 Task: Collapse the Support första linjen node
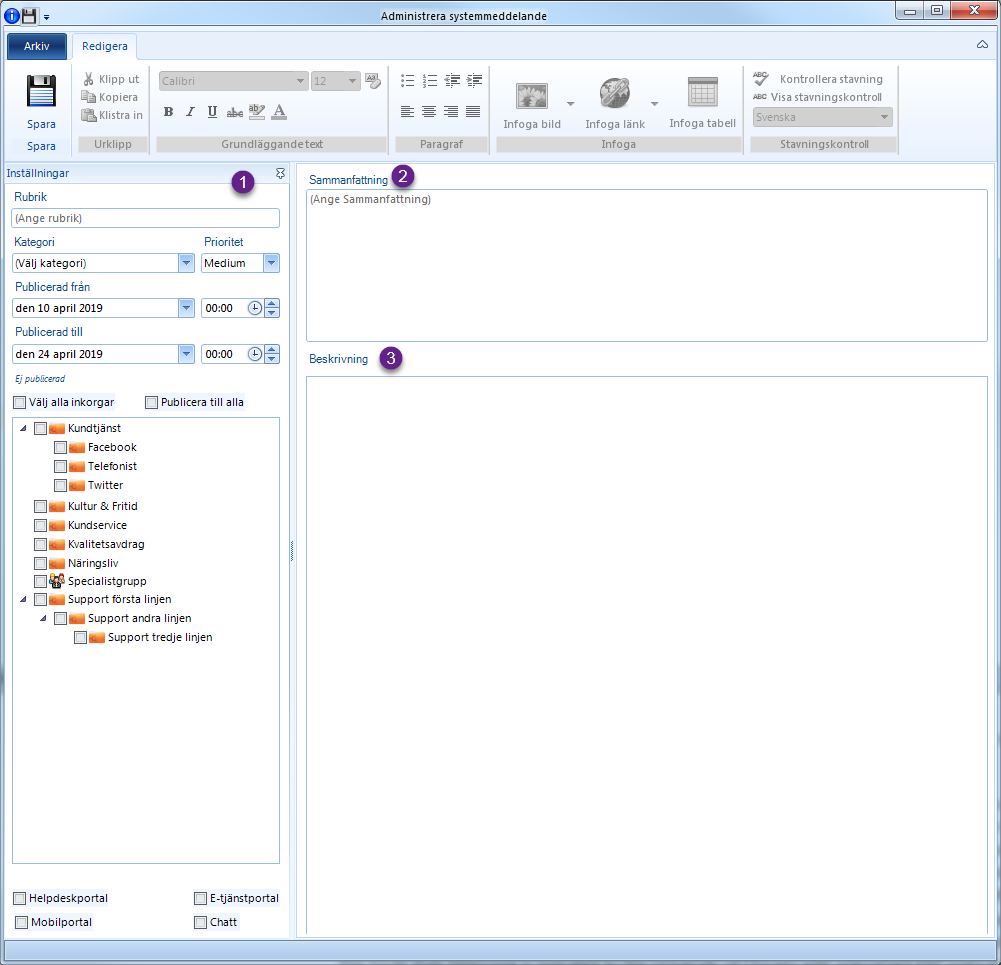pyautogui.click(x=24, y=599)
